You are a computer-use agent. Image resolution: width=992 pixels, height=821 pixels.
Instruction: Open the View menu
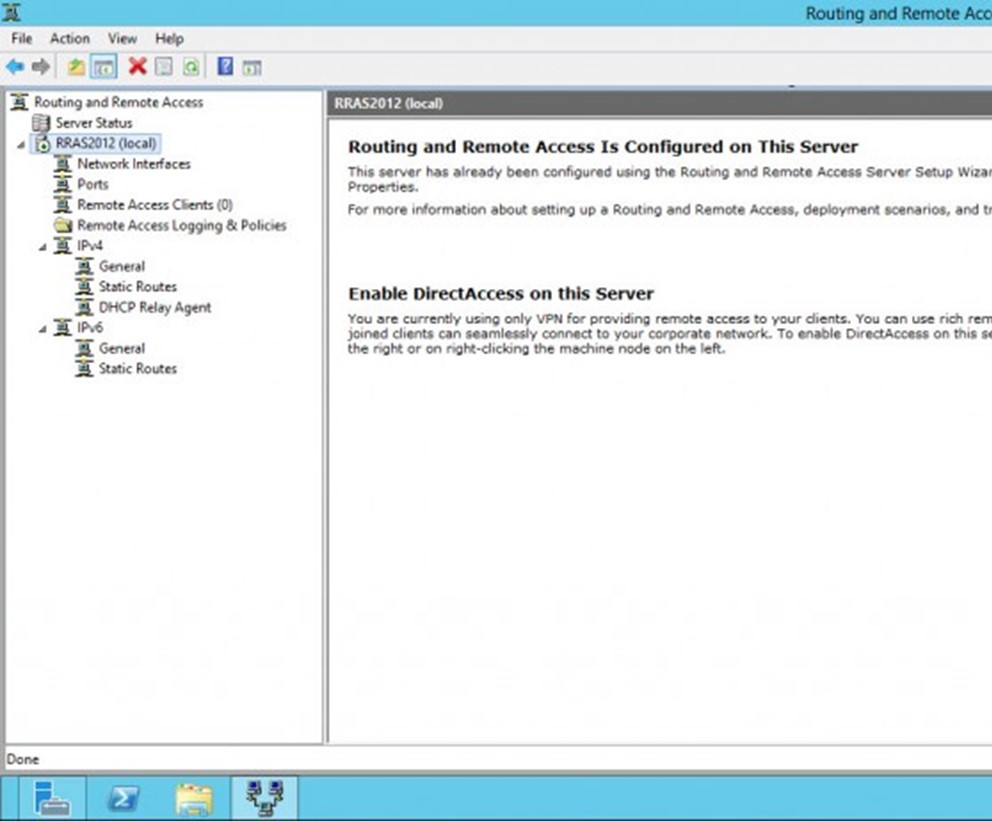tap(122, 39)
